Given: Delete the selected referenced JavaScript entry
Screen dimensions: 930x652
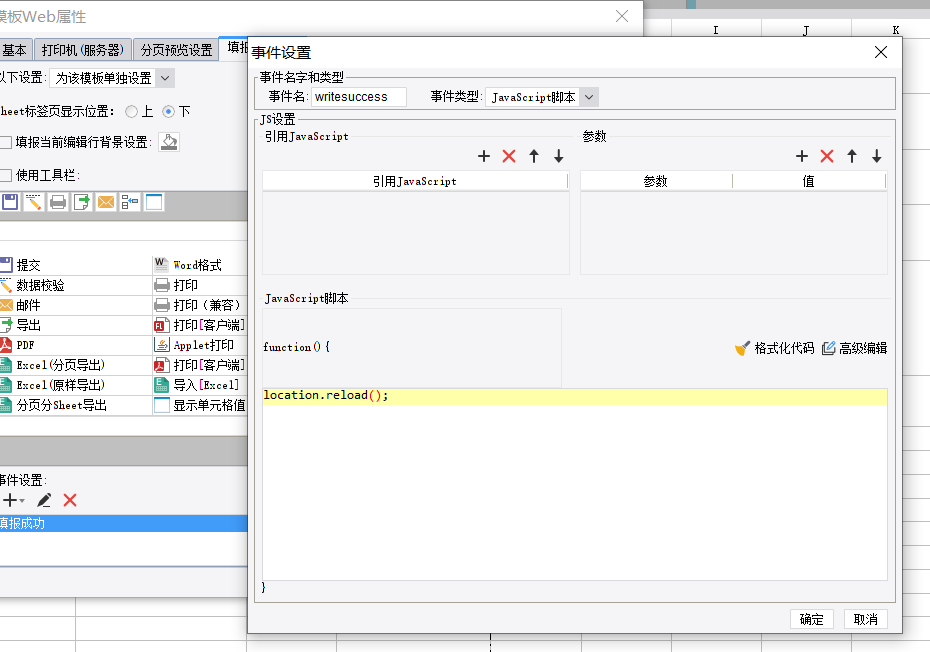Looking at the screenshot, I should coord(509,156).
